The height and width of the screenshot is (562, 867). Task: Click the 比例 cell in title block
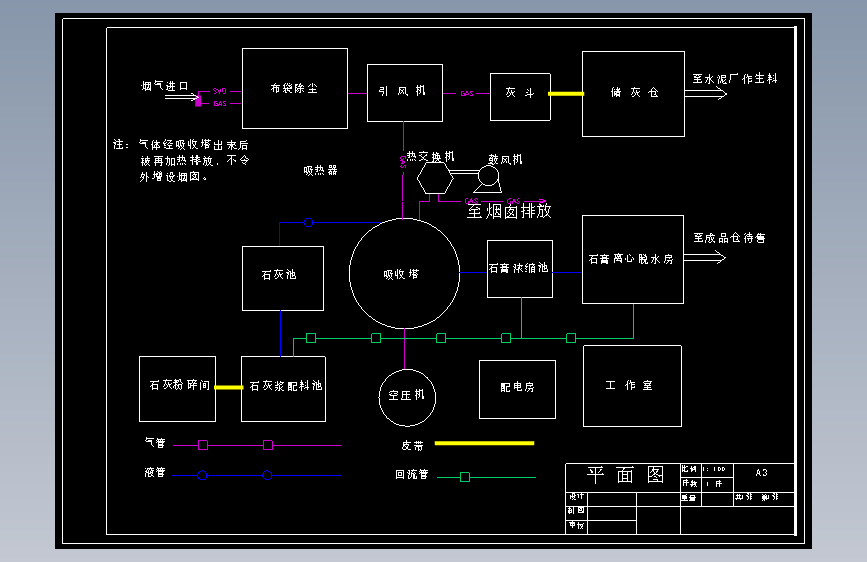point(690,469)
